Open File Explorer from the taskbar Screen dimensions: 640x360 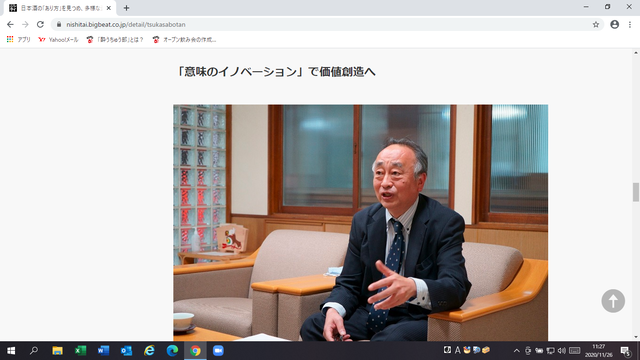pos(57,351)
